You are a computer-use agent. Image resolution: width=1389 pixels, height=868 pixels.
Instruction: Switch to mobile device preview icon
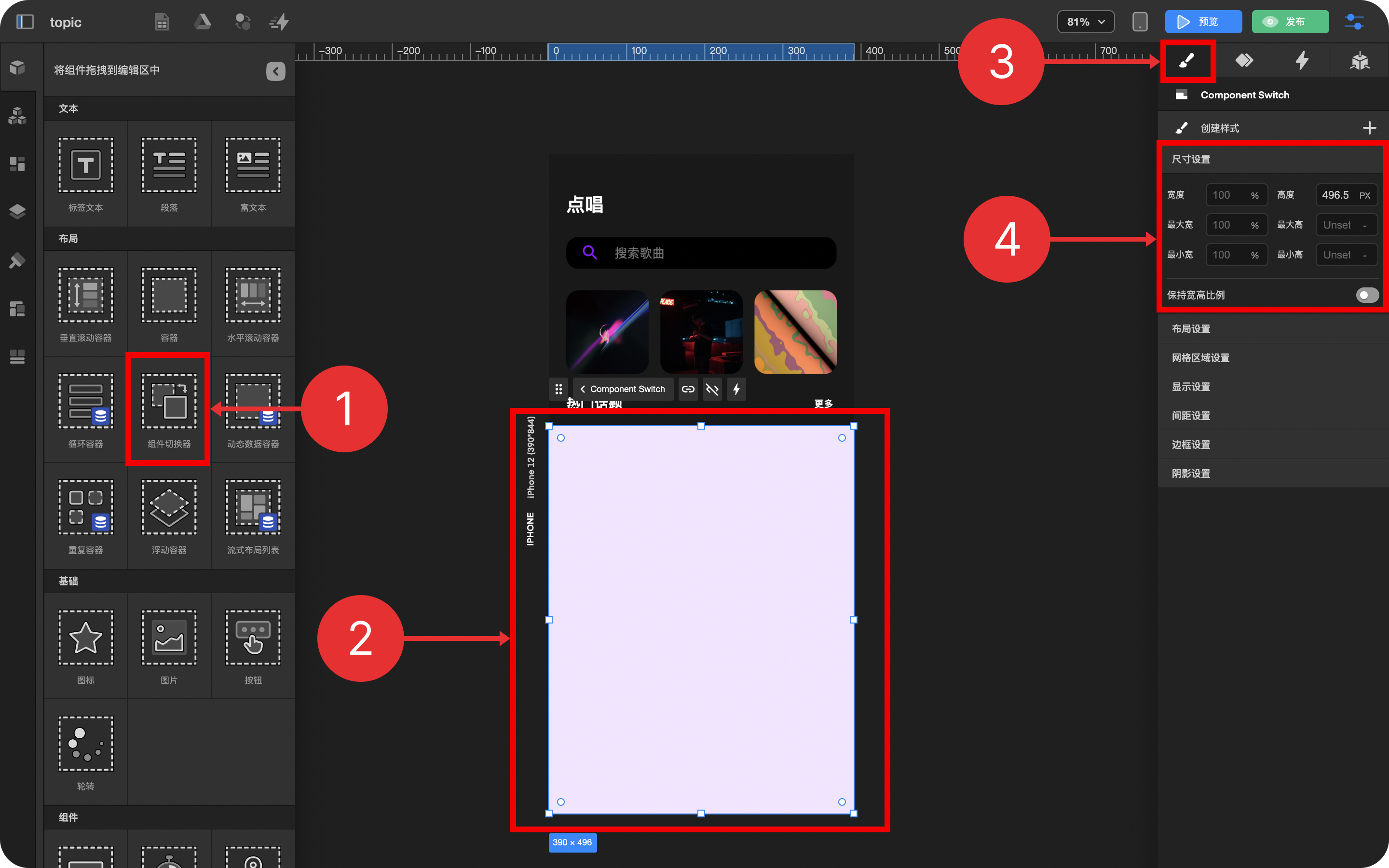(x=1139, y=22)
